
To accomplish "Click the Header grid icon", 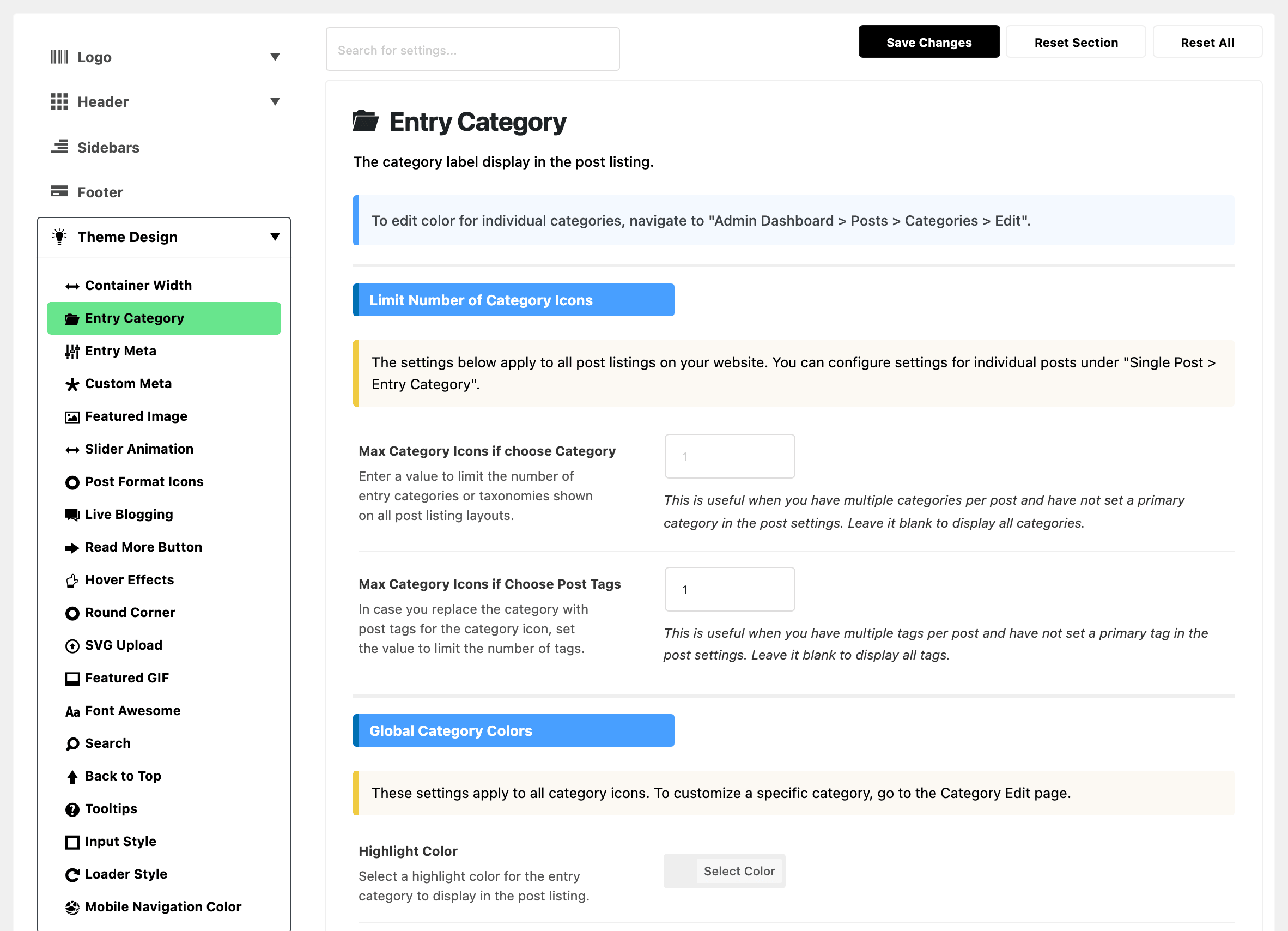I will [x=59, y=102].
